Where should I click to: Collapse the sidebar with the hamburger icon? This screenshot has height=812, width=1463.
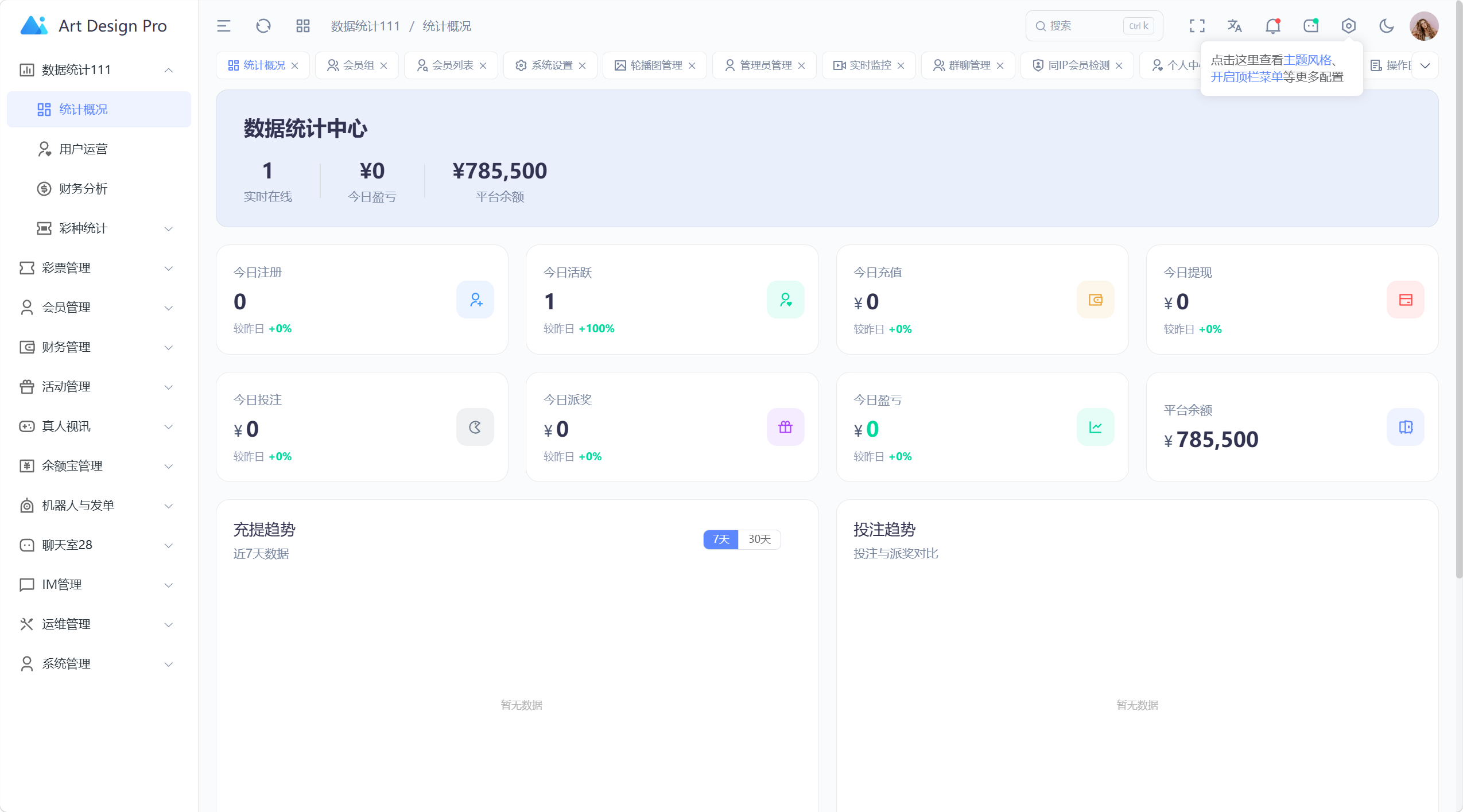pos(223,26)
